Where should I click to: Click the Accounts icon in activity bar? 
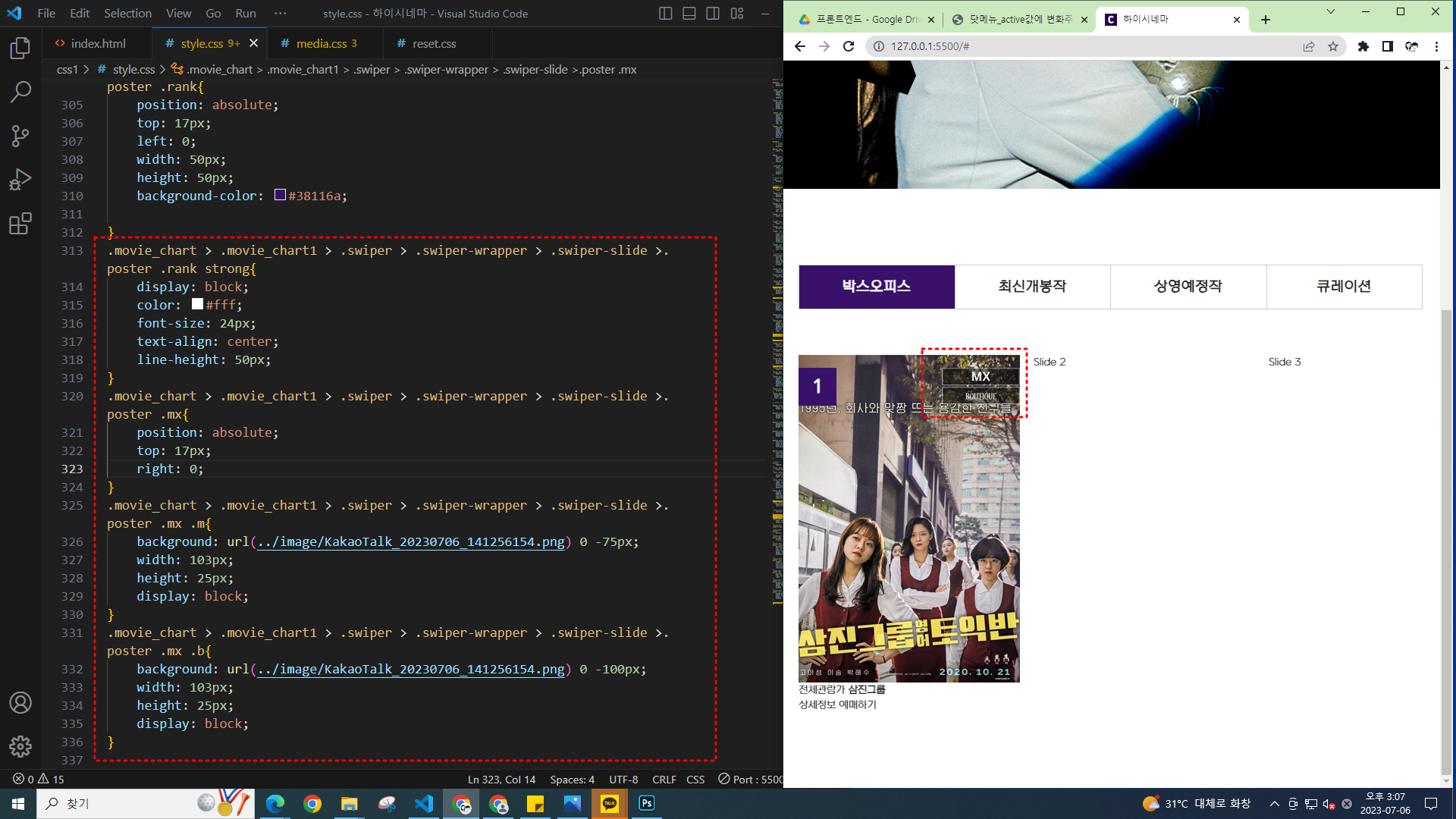[20, 703]
